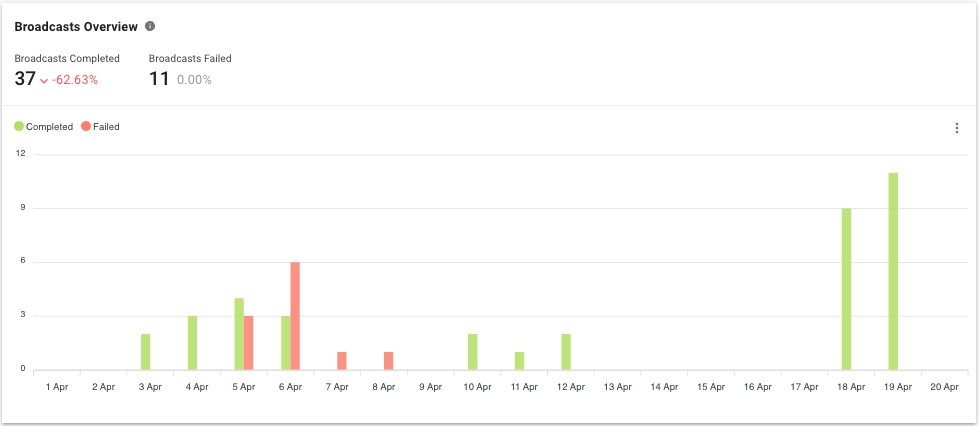
Task: Select the 19 Apr completed bar
Action: pos(893,271)
